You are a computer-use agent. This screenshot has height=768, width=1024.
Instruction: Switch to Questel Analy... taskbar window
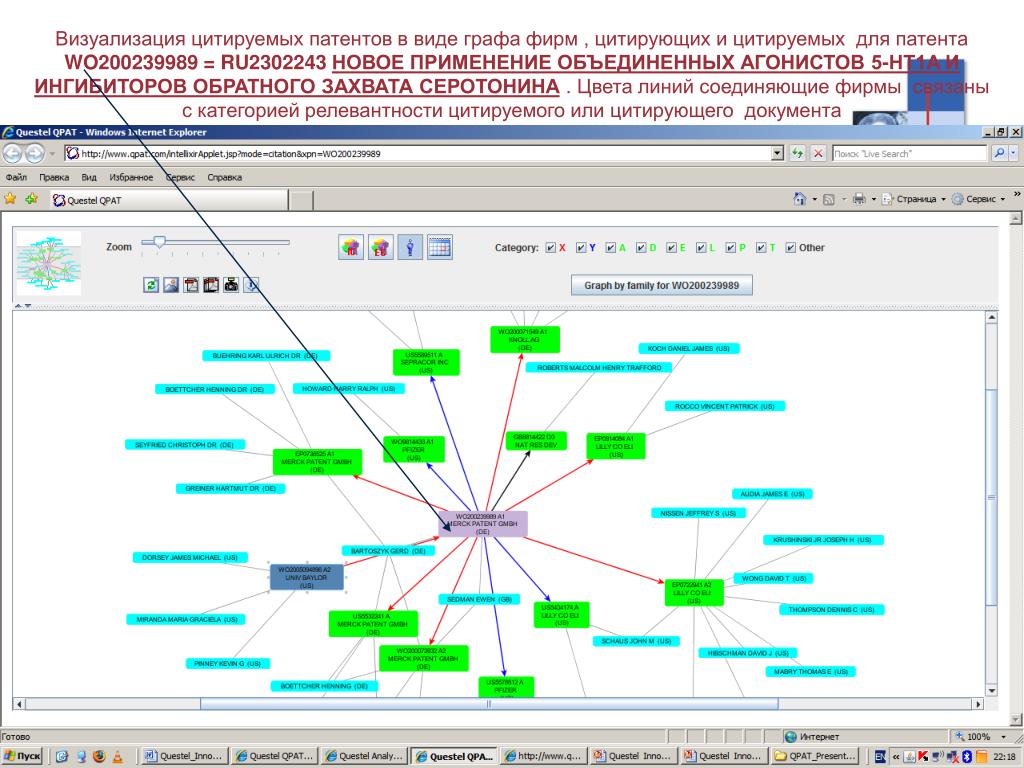(364, 756)
